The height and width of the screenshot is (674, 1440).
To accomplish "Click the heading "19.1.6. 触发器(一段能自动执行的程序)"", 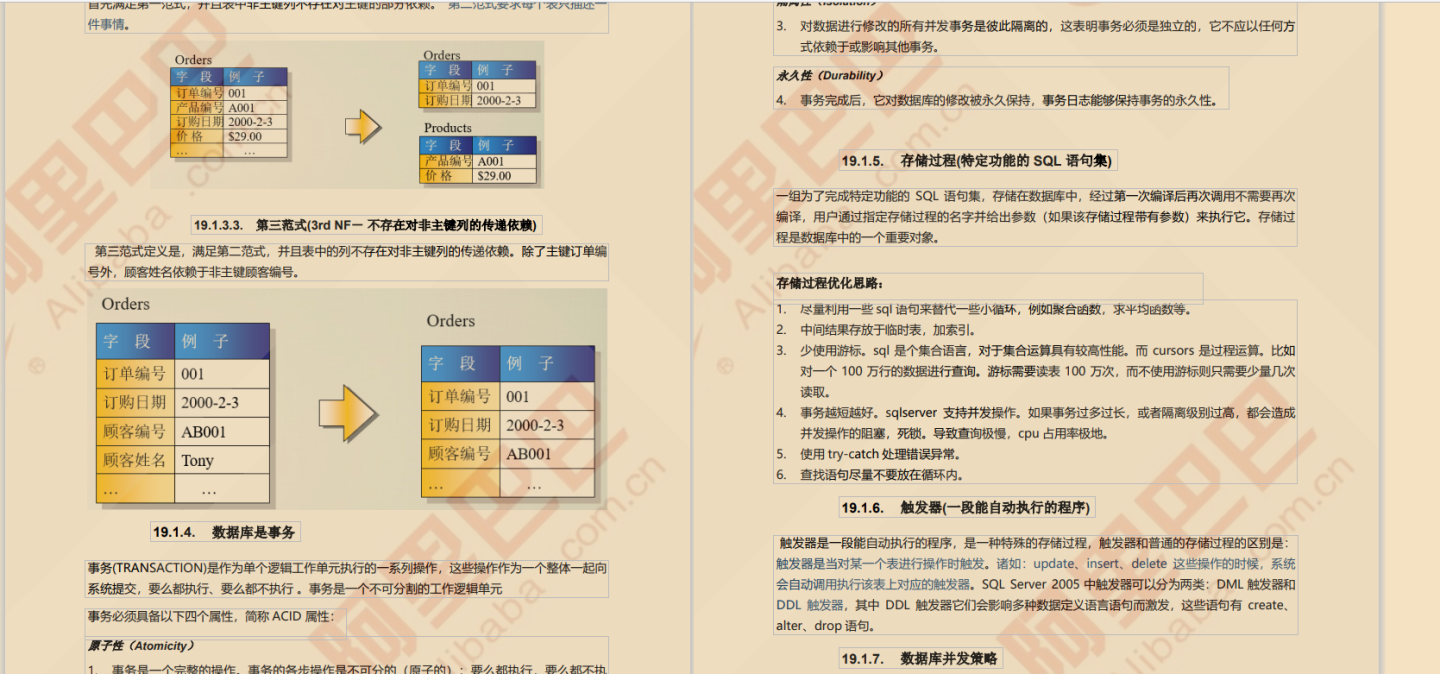I will point(964,508).
